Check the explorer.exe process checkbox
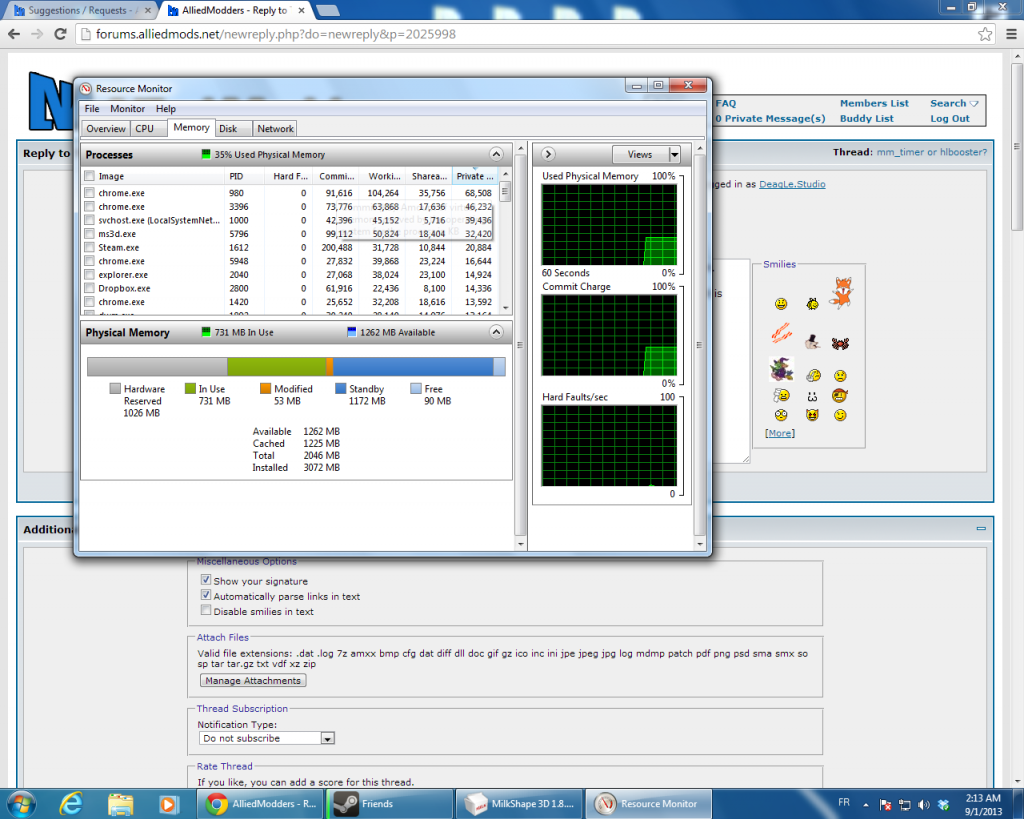This screenshot has height=819, width=1024. (x=89, y=274)
